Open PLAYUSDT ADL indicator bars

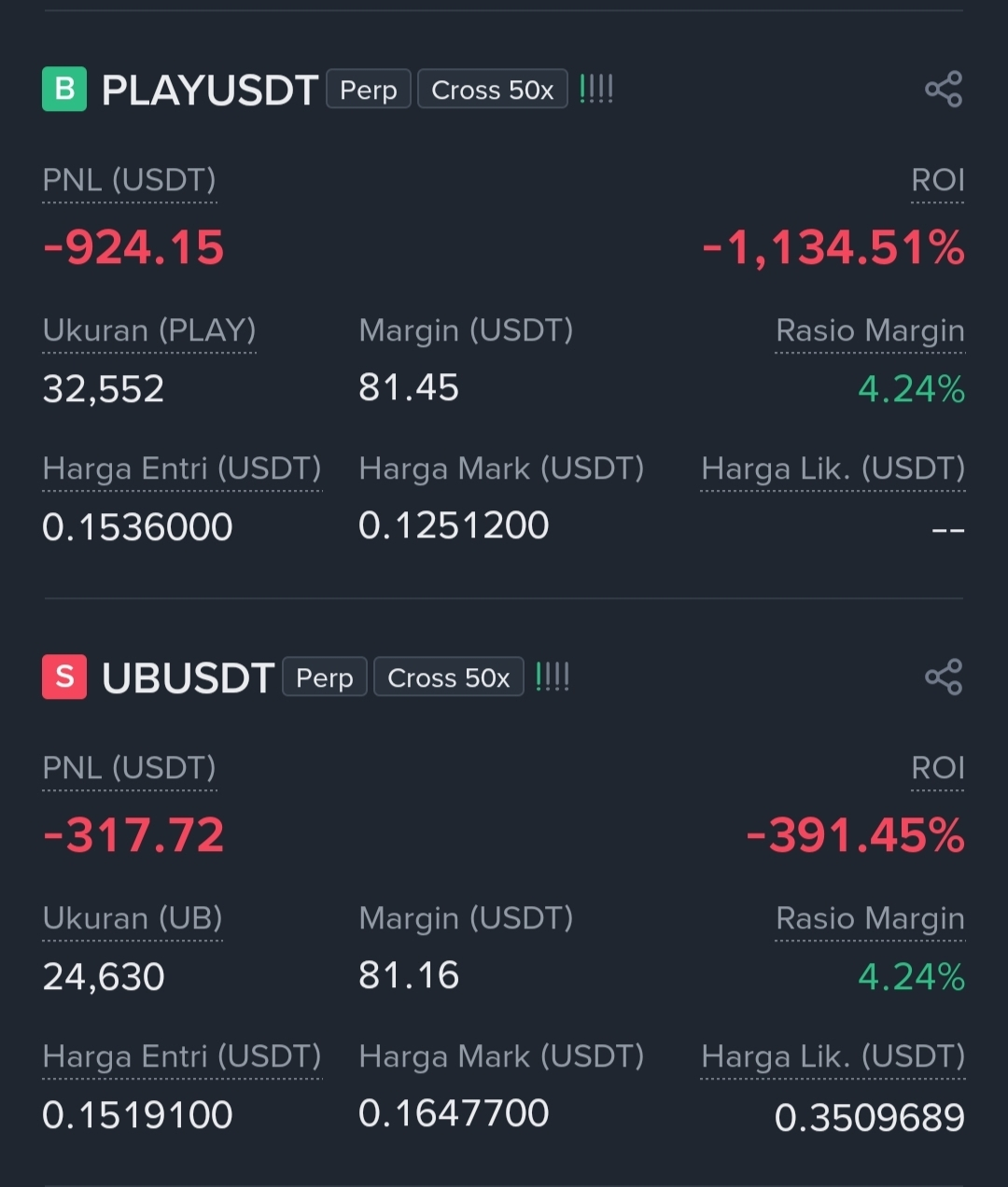tap(596, 90)
